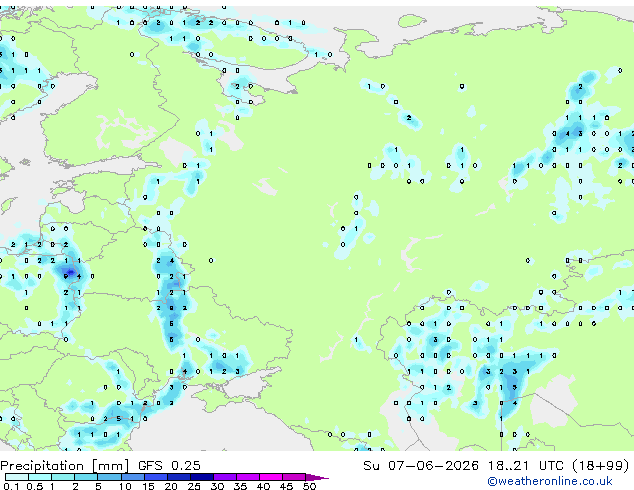Click the 'Precipitation [mm]' title text

(65, 466)
